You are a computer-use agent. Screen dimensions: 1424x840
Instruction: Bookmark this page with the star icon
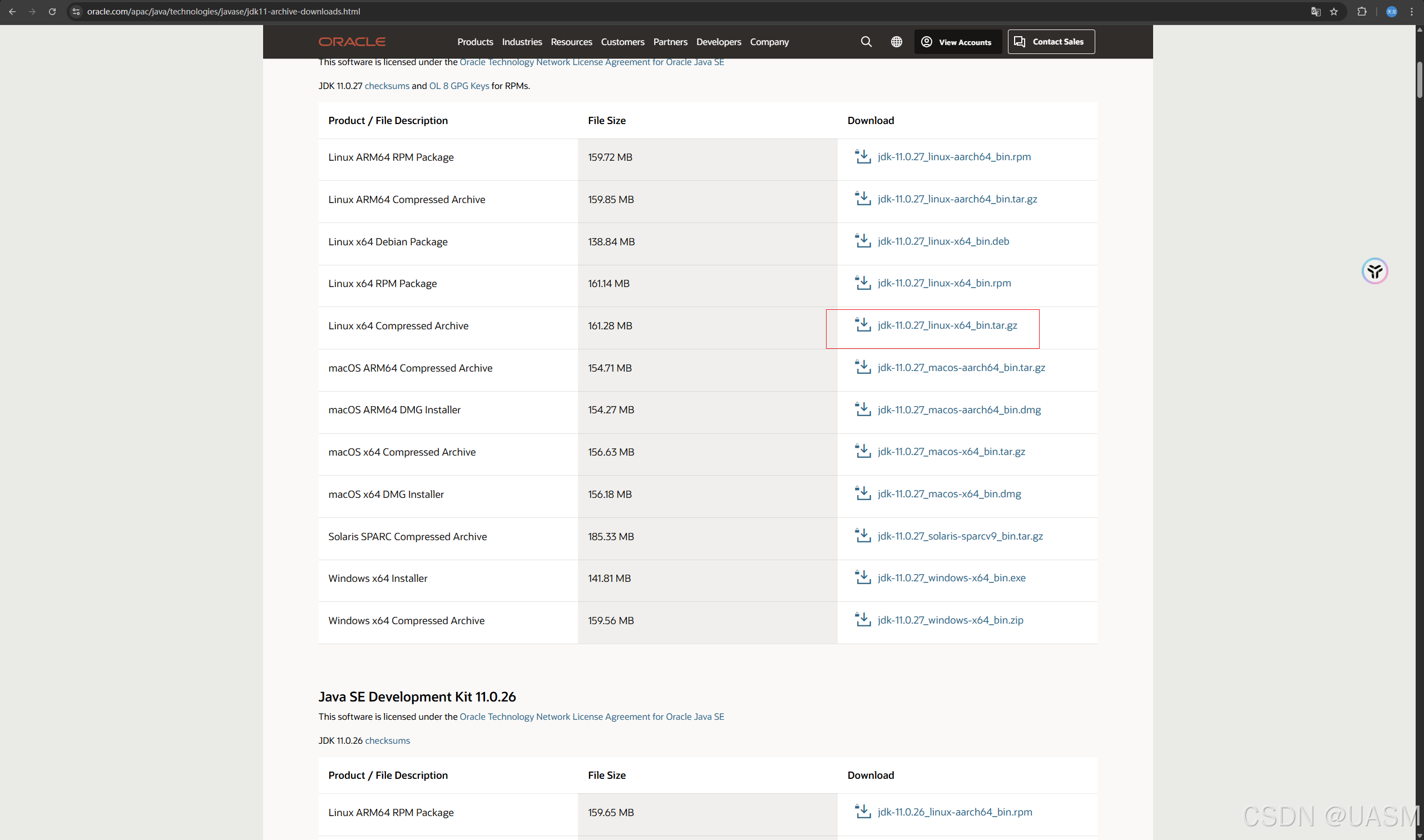click(x=1334, y=11)
